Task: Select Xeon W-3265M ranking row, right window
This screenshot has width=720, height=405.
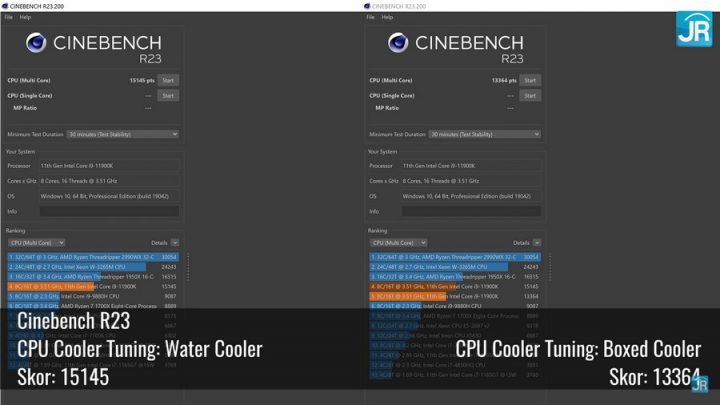Action: pos(455,267)
